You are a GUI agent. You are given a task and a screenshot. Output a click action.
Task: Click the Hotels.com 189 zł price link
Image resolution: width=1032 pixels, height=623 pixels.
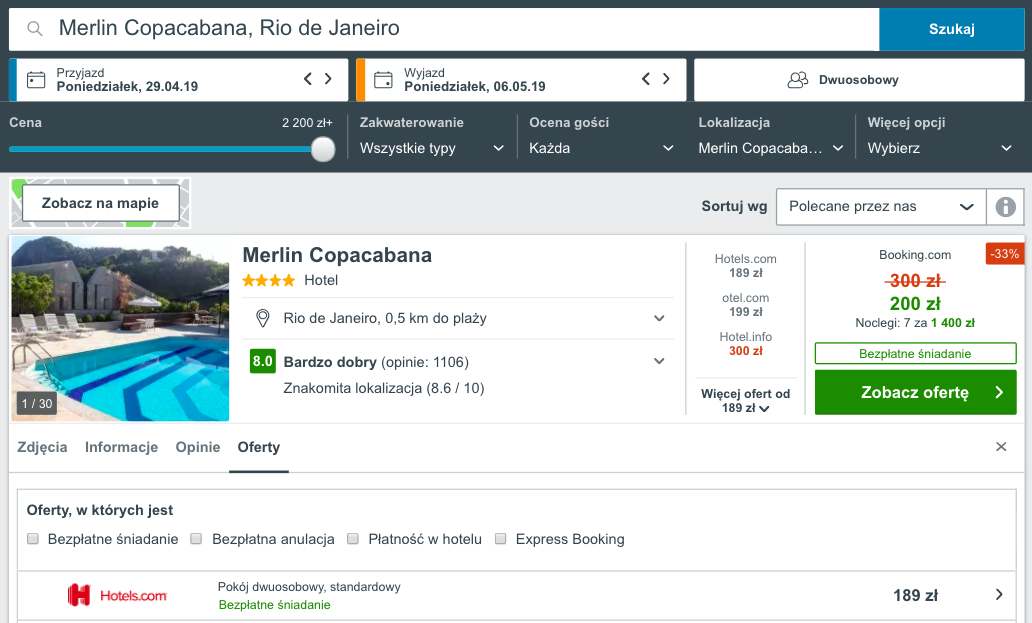coord(745,266)
